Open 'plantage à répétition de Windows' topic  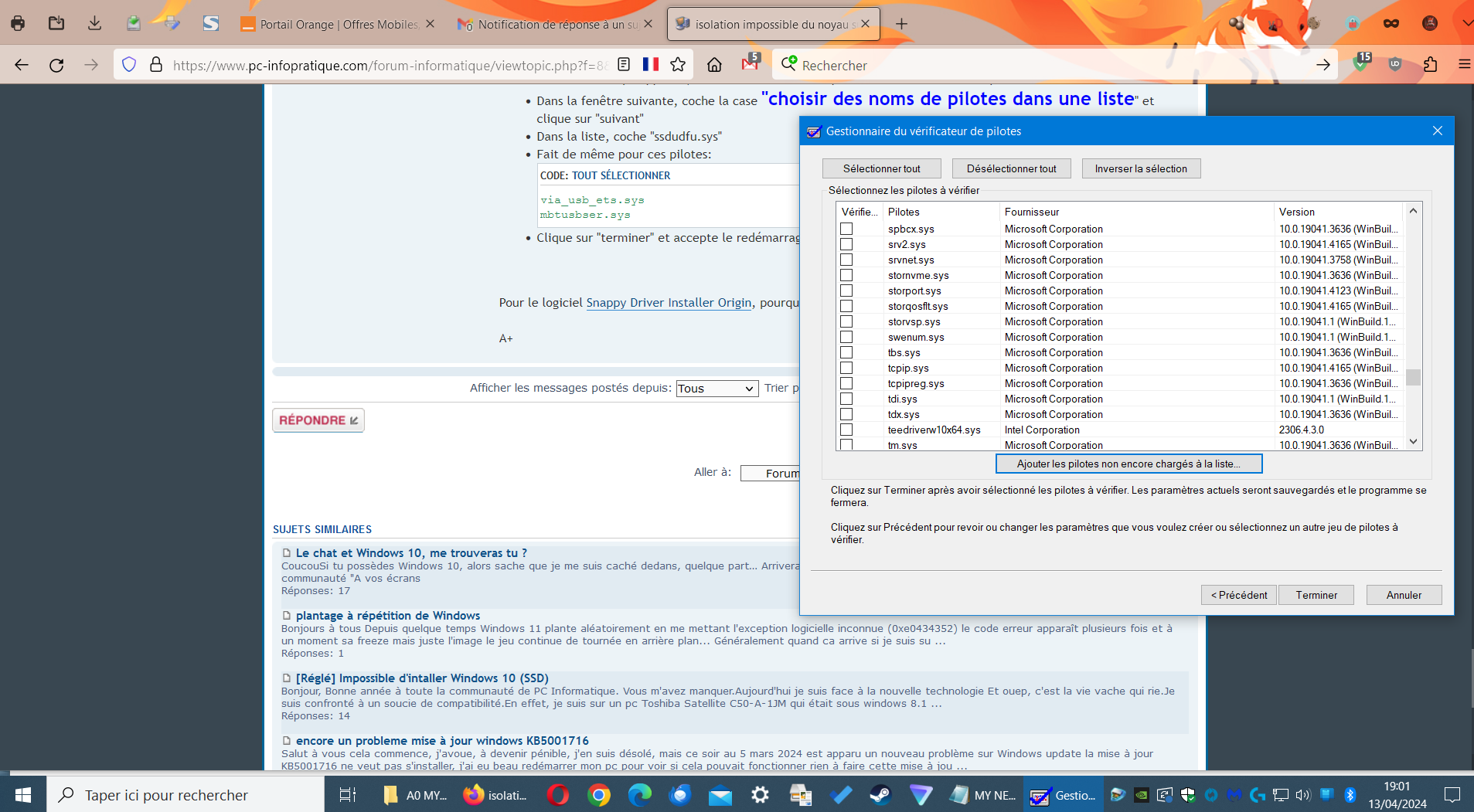pyautogui.click(x=388, y=616)
